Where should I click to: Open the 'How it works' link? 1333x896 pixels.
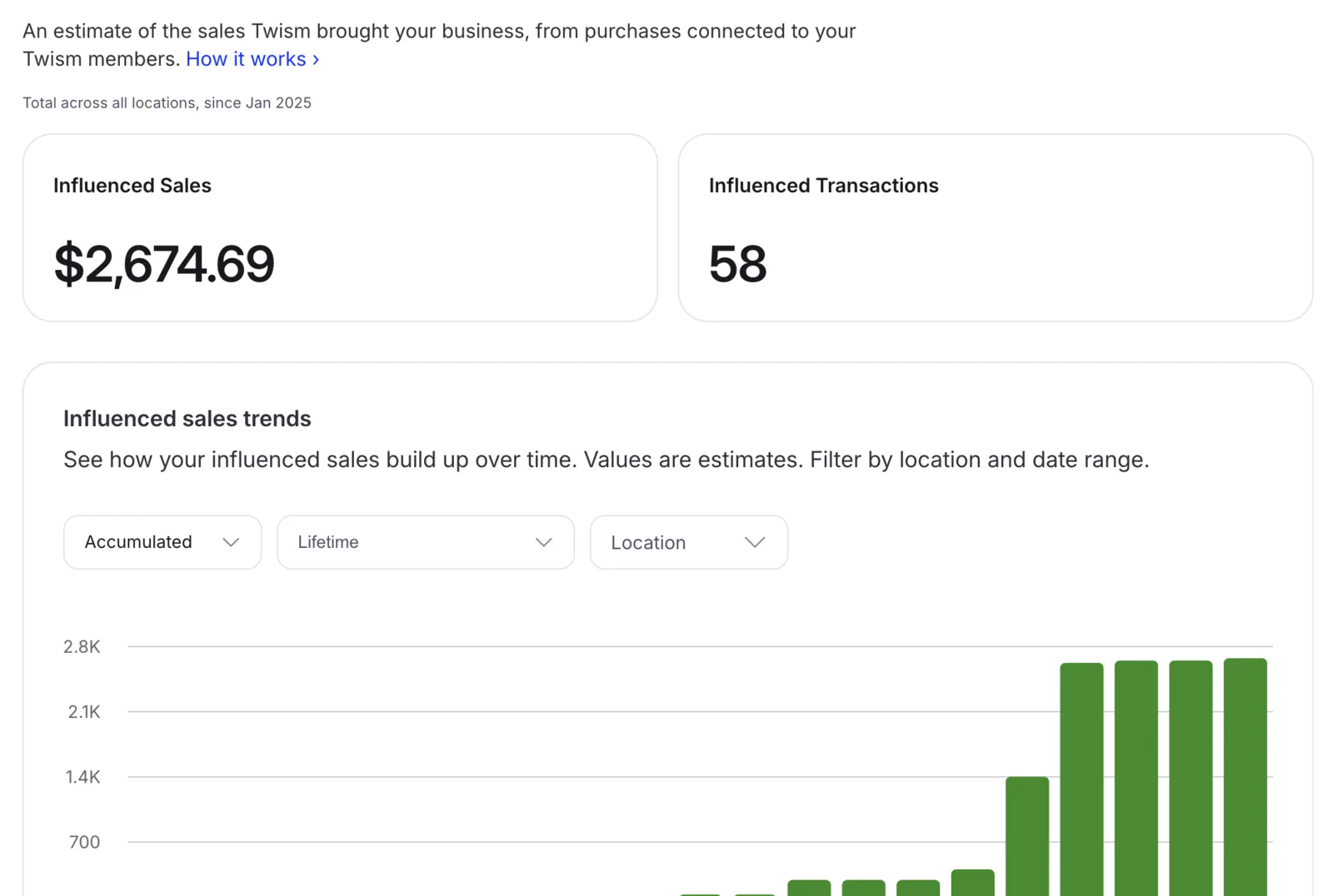[252, 59]
